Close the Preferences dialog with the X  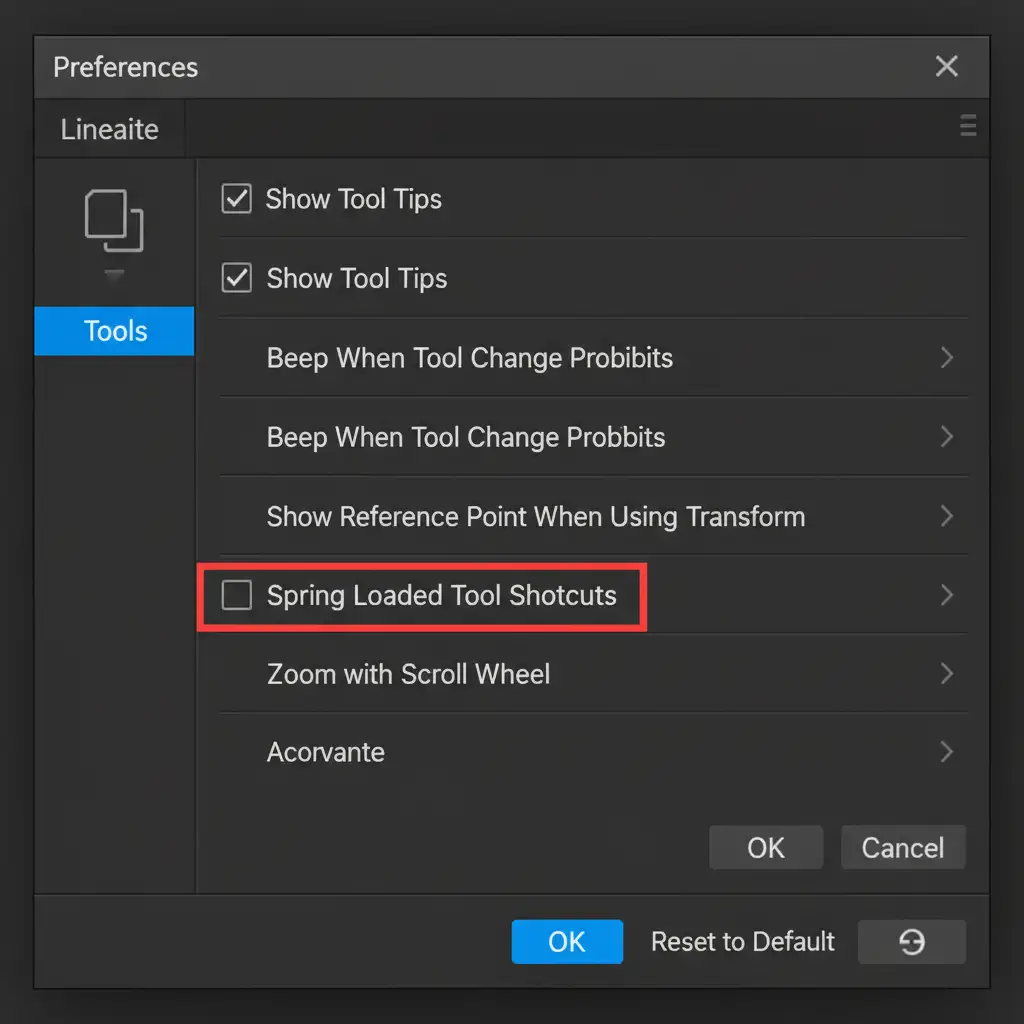(x=946, y=67)
